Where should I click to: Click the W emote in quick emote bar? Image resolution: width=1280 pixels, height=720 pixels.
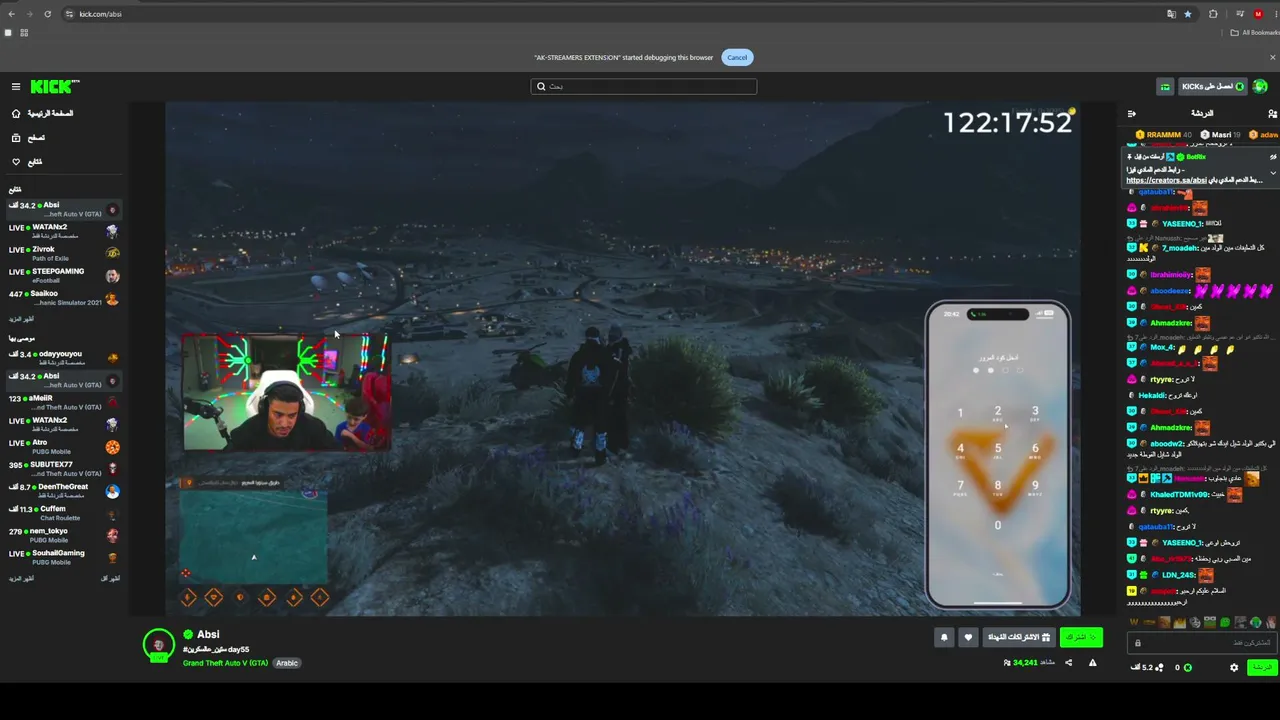(x=1134, y=623)
